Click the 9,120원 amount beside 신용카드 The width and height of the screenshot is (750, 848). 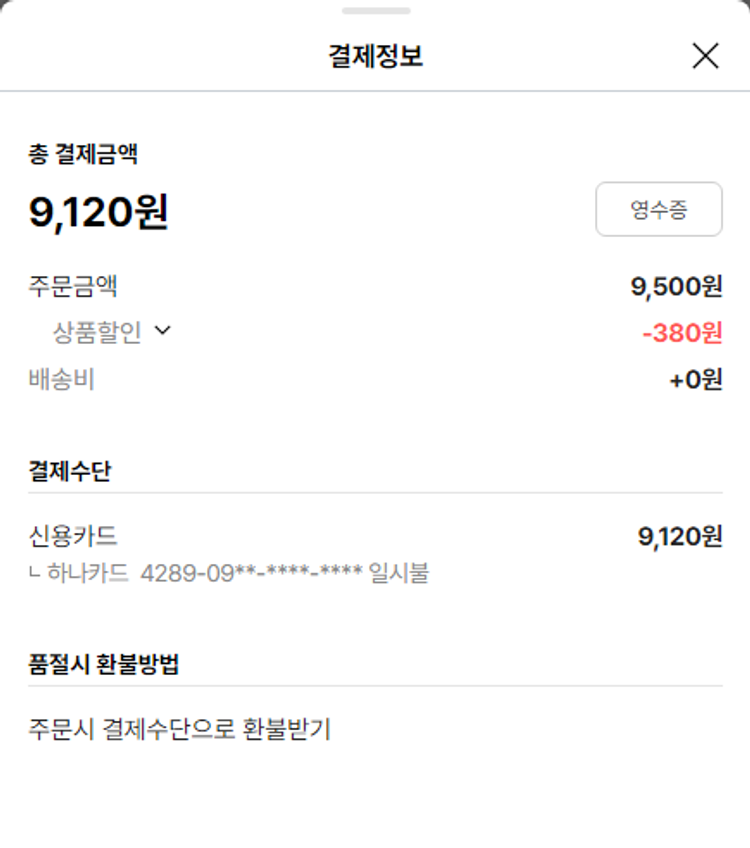[x=680, y=537]
